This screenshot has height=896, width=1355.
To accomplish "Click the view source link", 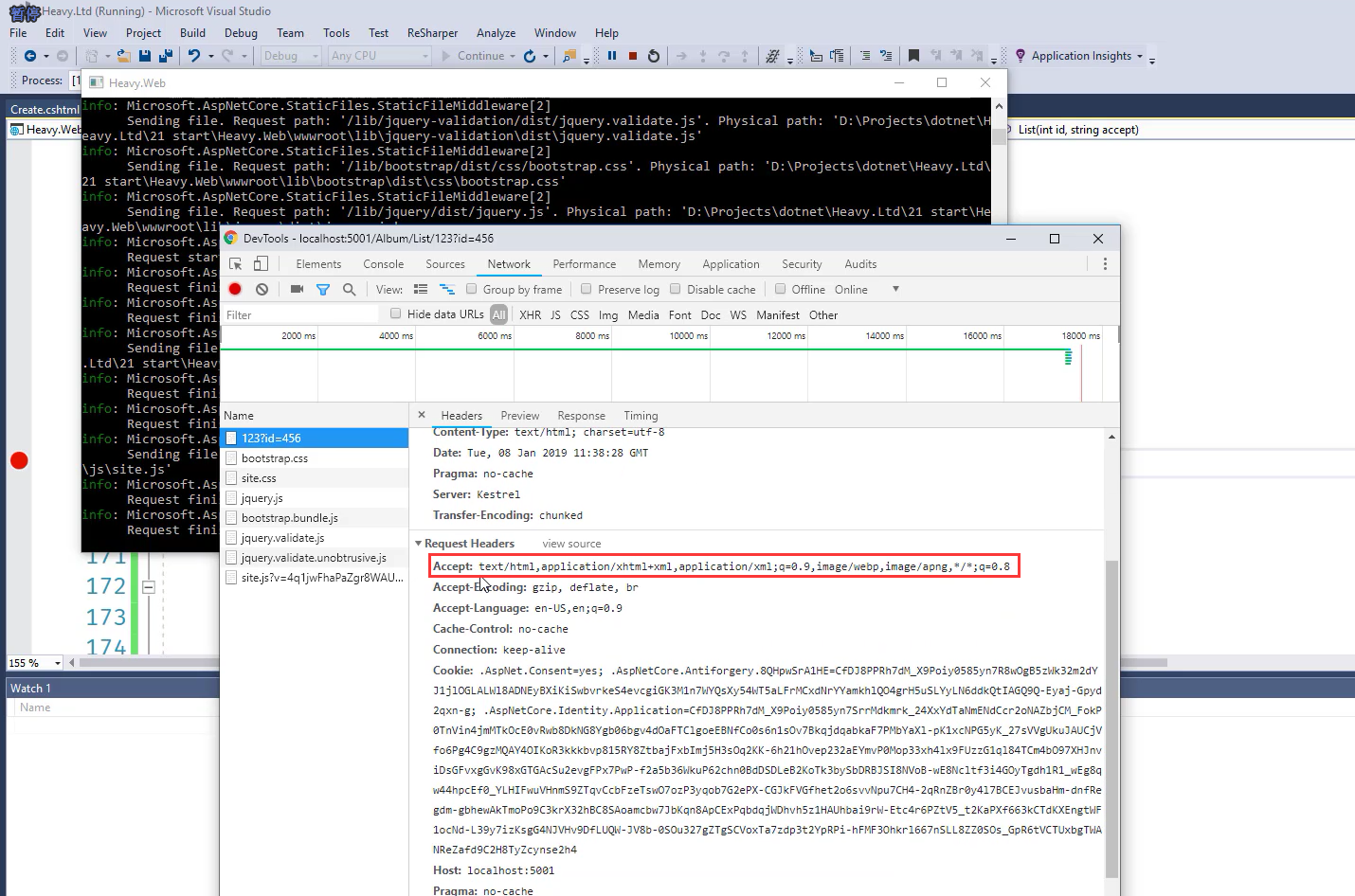I will pos(571,544).
